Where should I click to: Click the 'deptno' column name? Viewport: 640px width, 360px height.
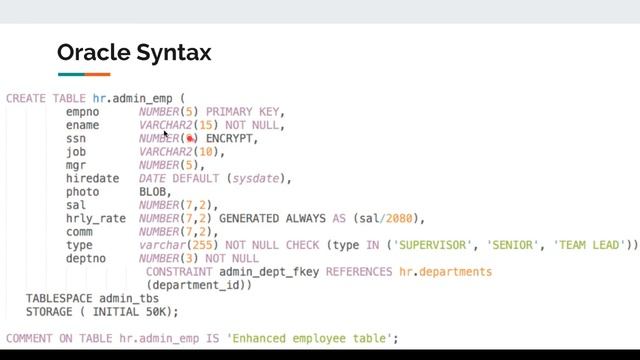[86, 259]
